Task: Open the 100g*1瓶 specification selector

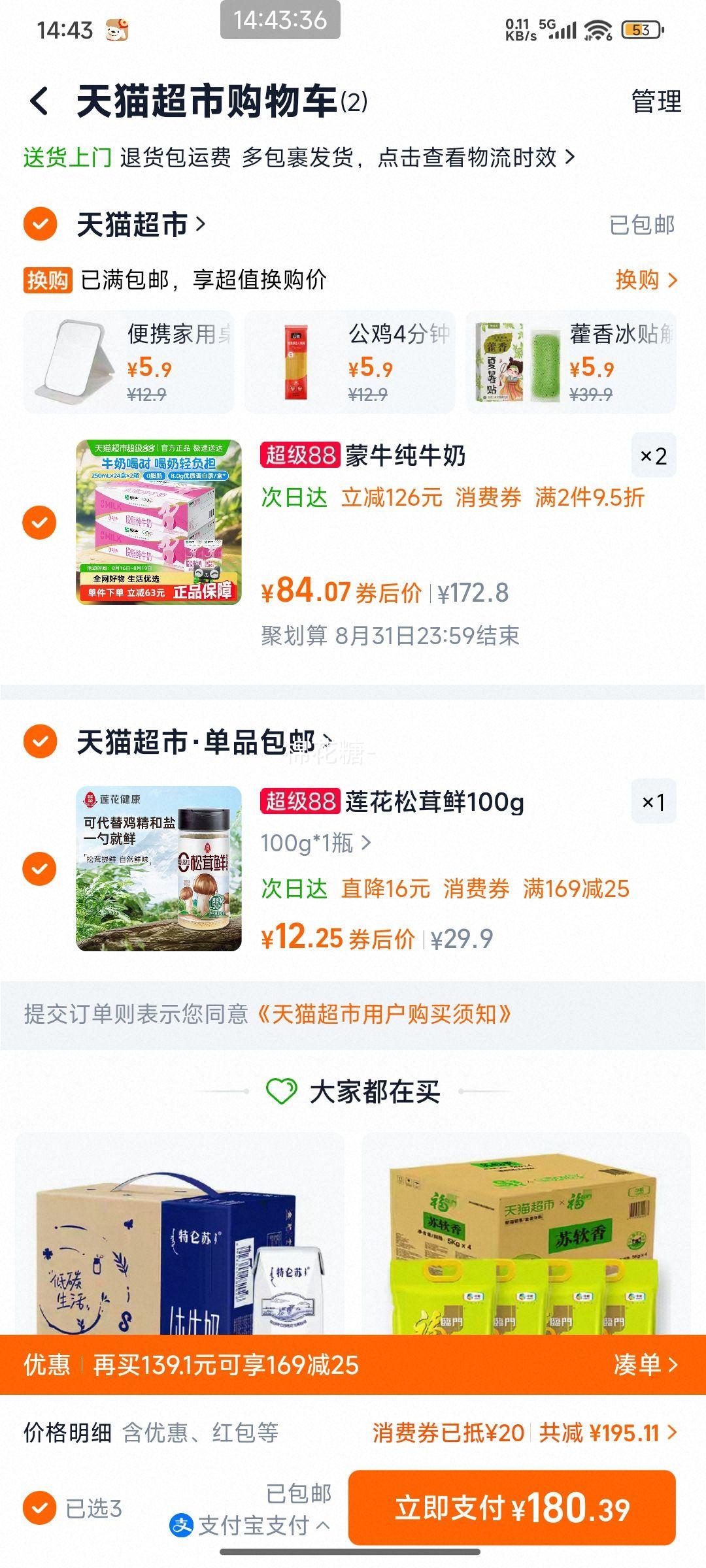Action: click(316, 843)
